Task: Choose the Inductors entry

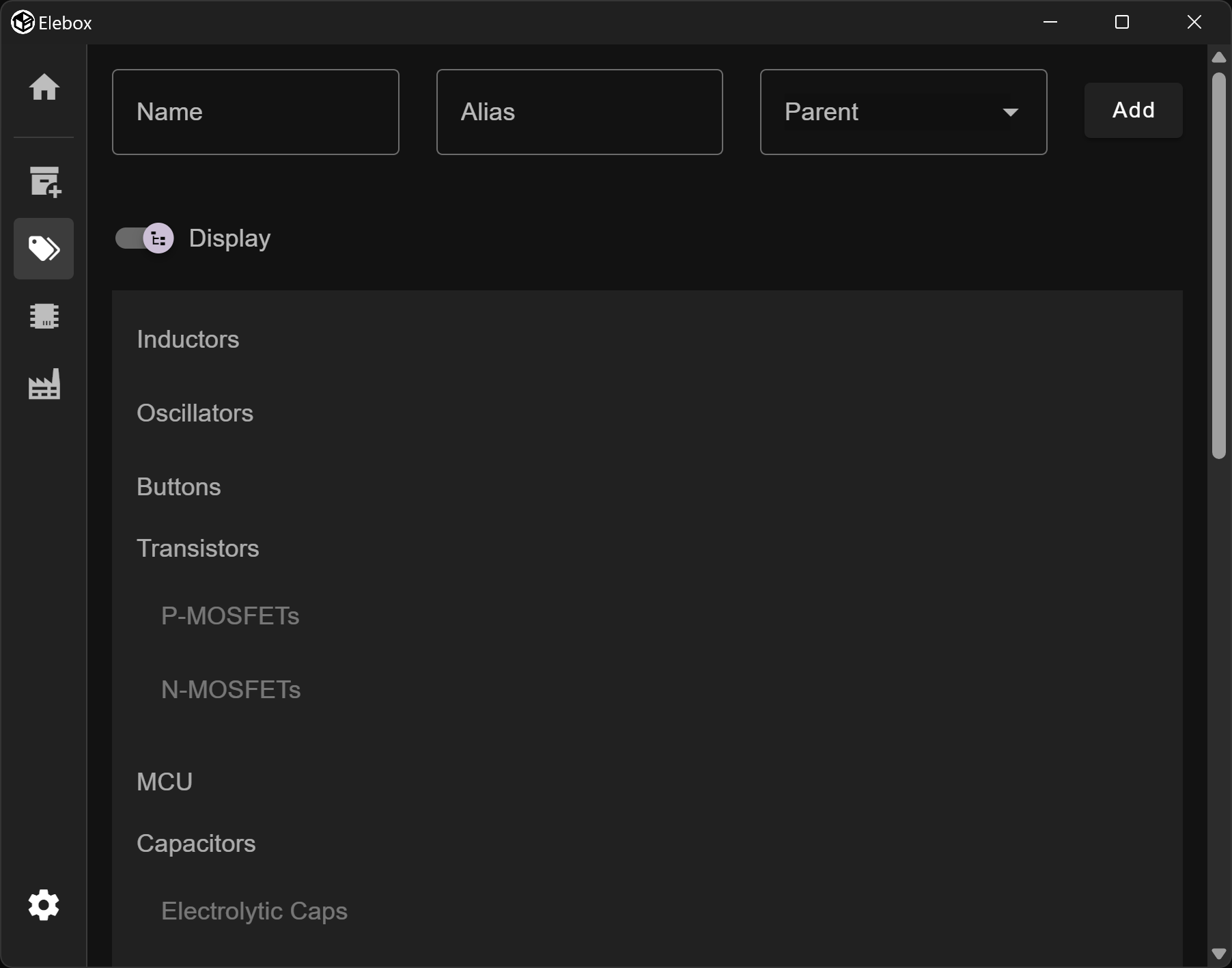Action: [188, 340]
